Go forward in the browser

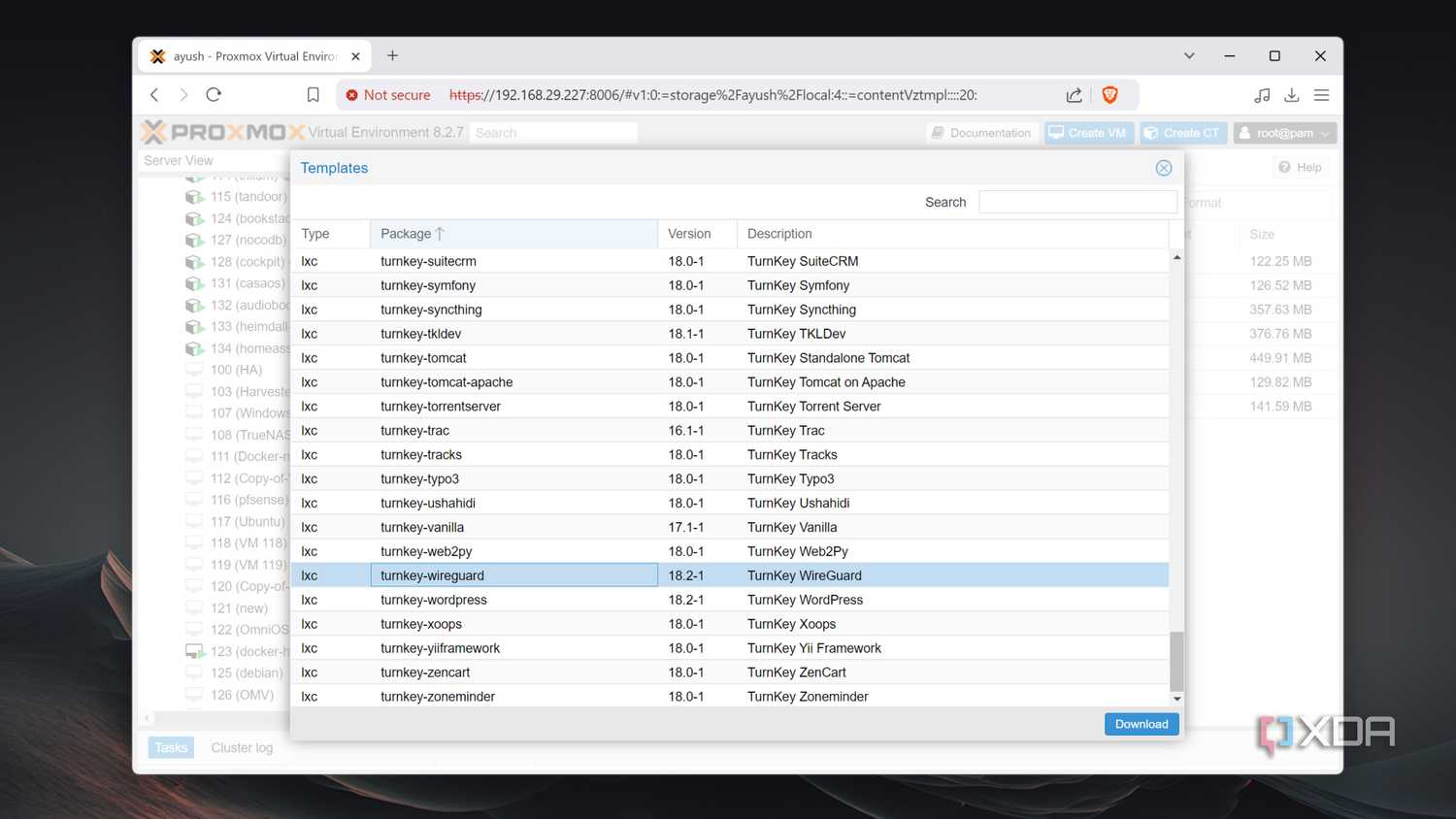pos(183,94)
